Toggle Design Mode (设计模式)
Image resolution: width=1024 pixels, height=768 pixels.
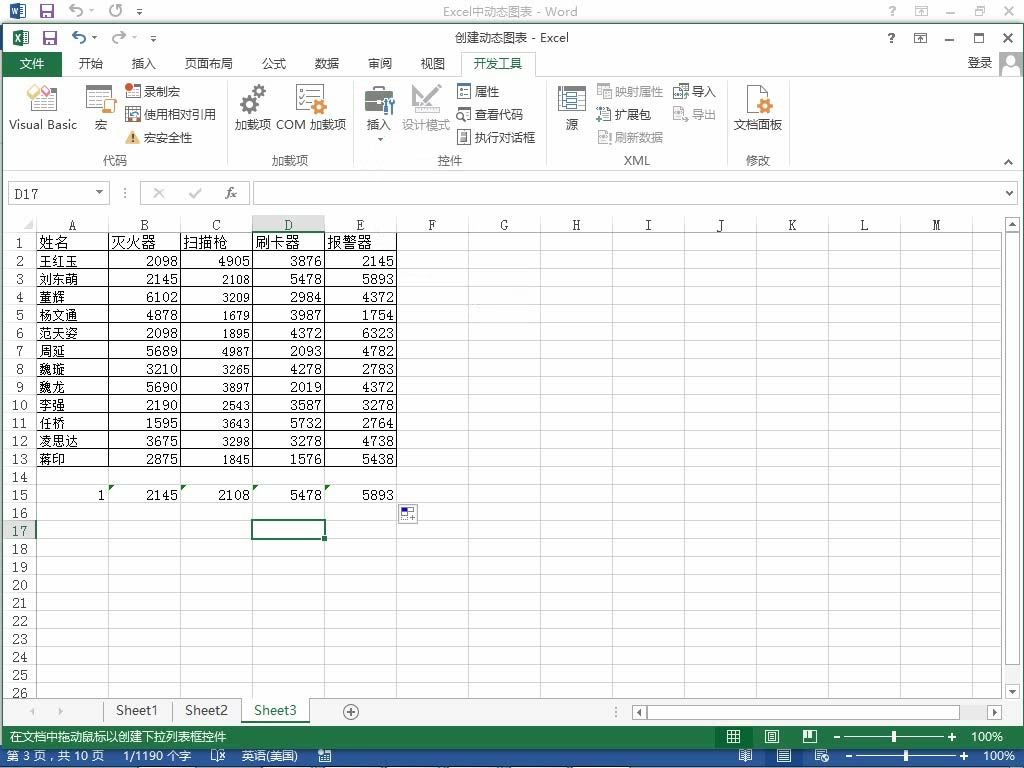(426, 108)
